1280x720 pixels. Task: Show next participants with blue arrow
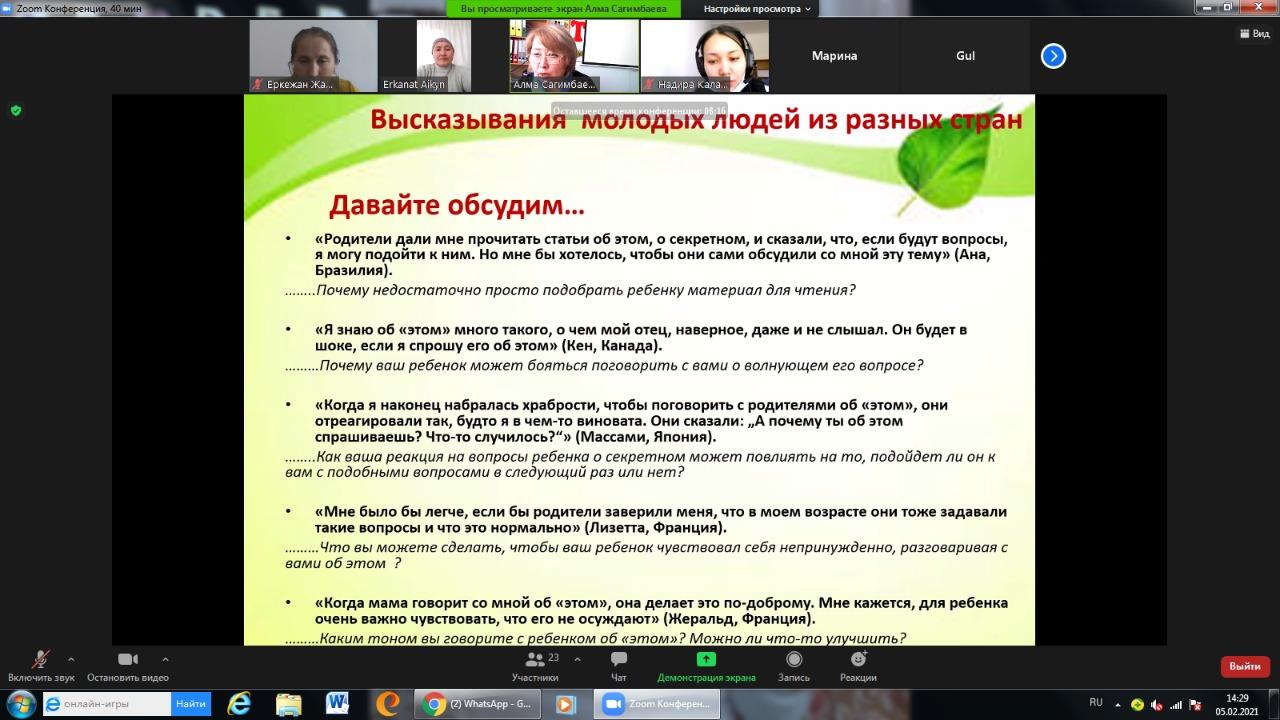pyautogui.click(x=1053, y=56)
